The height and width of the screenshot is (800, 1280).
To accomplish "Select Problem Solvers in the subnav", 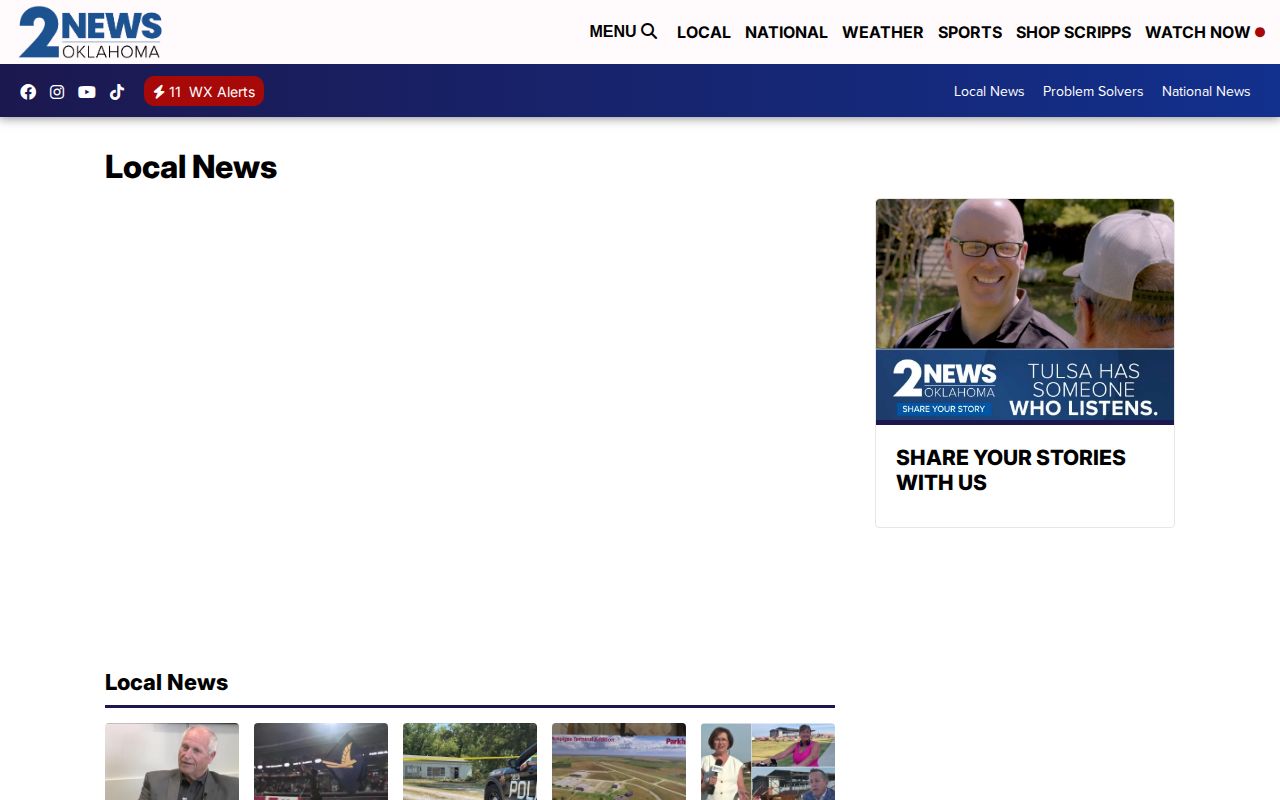I will (x=1093, y=91).
